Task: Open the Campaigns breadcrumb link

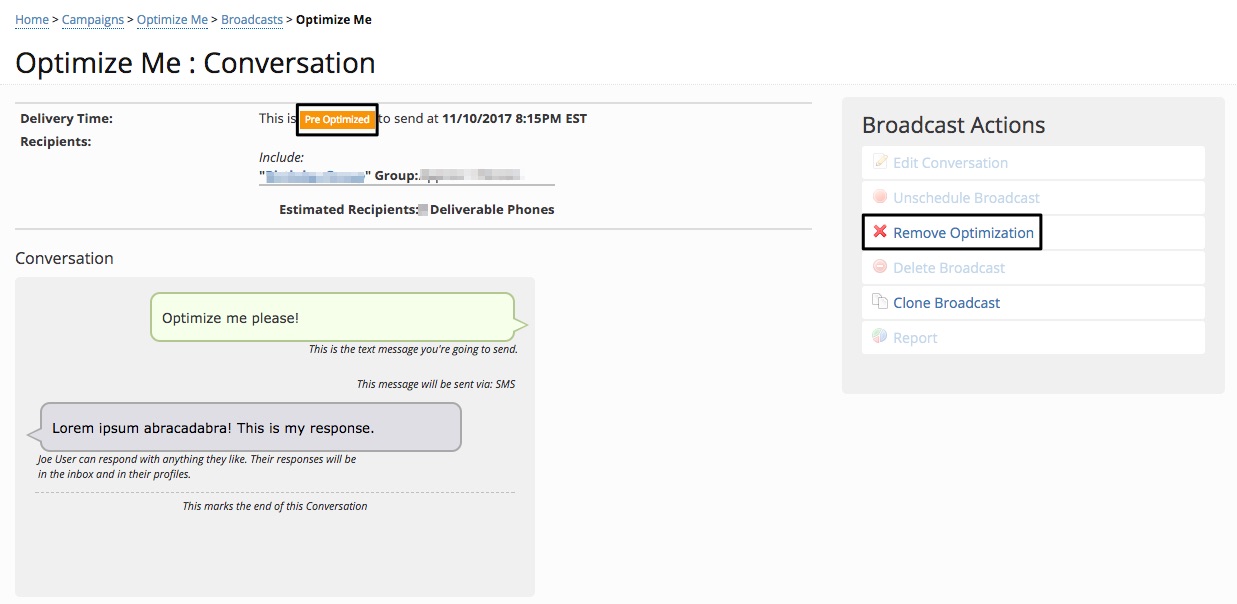Action: [93, 19]
